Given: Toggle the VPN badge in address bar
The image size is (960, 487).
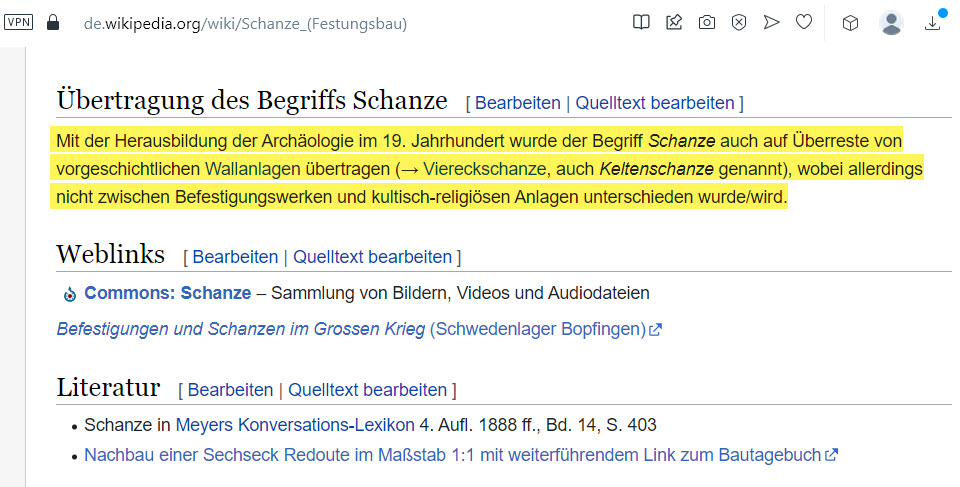Looking at the screenshot, I should pos(19,22).
